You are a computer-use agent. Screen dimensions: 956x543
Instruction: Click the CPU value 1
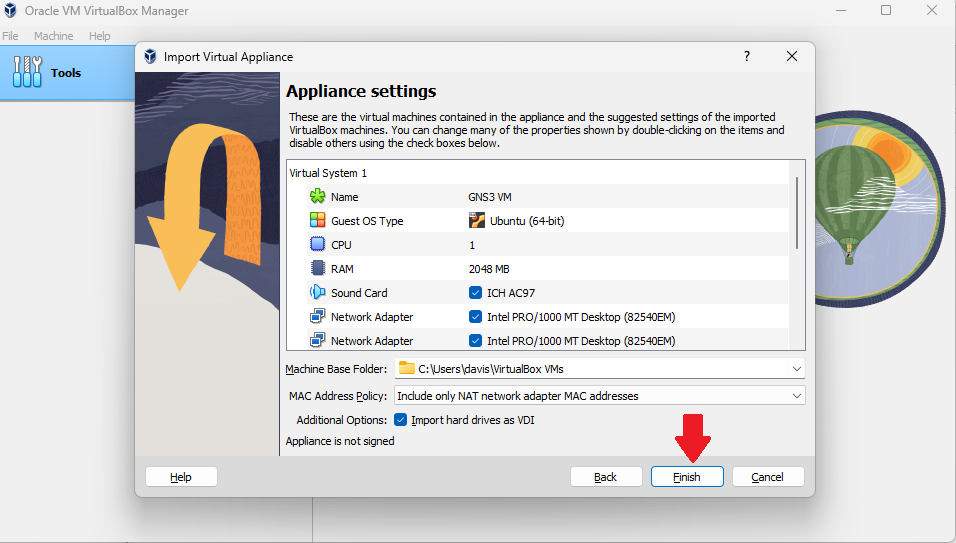tap(472, 245)
